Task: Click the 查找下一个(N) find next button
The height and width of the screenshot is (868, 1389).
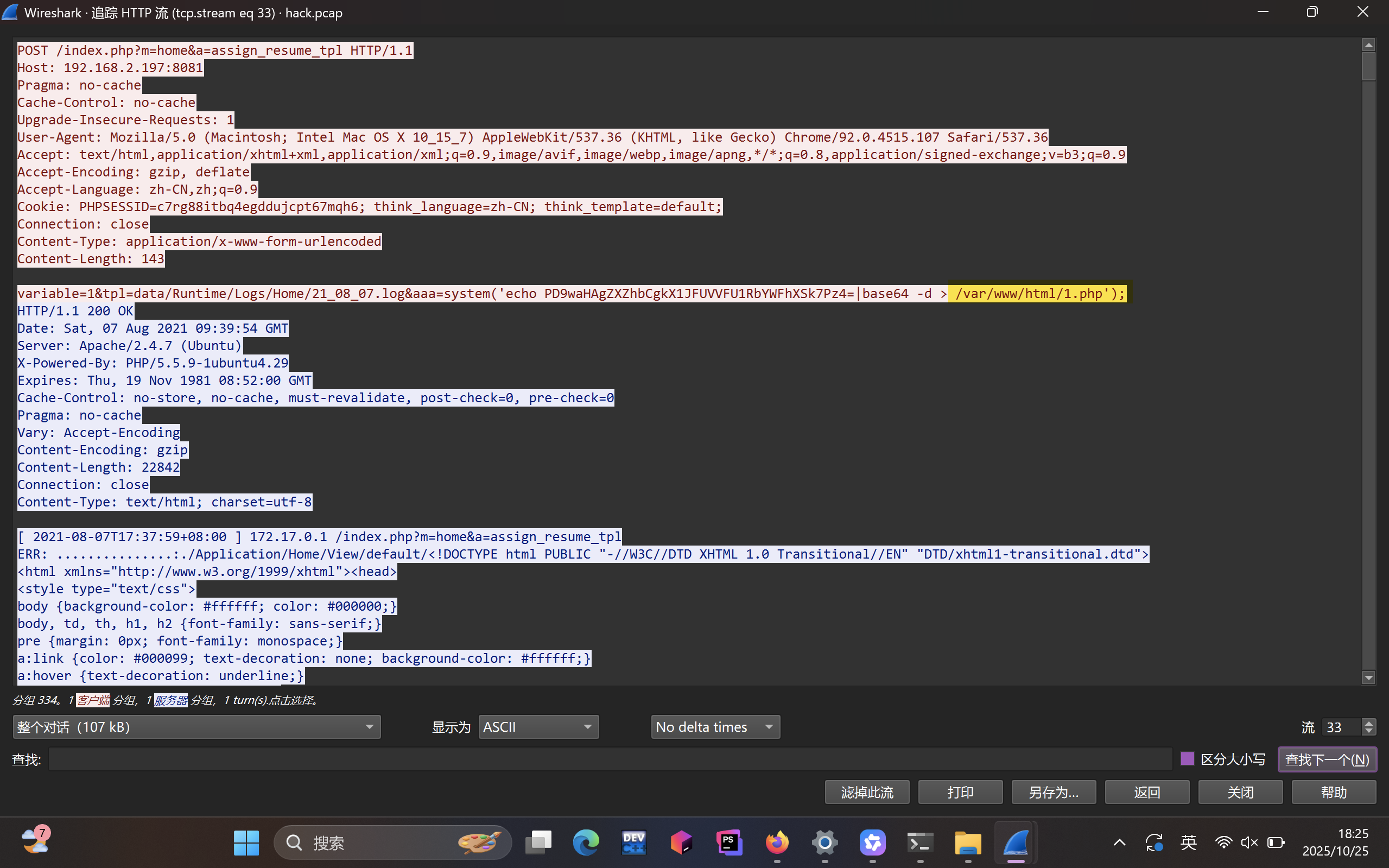Action: pyautogui.click(x=1327, y=759)
